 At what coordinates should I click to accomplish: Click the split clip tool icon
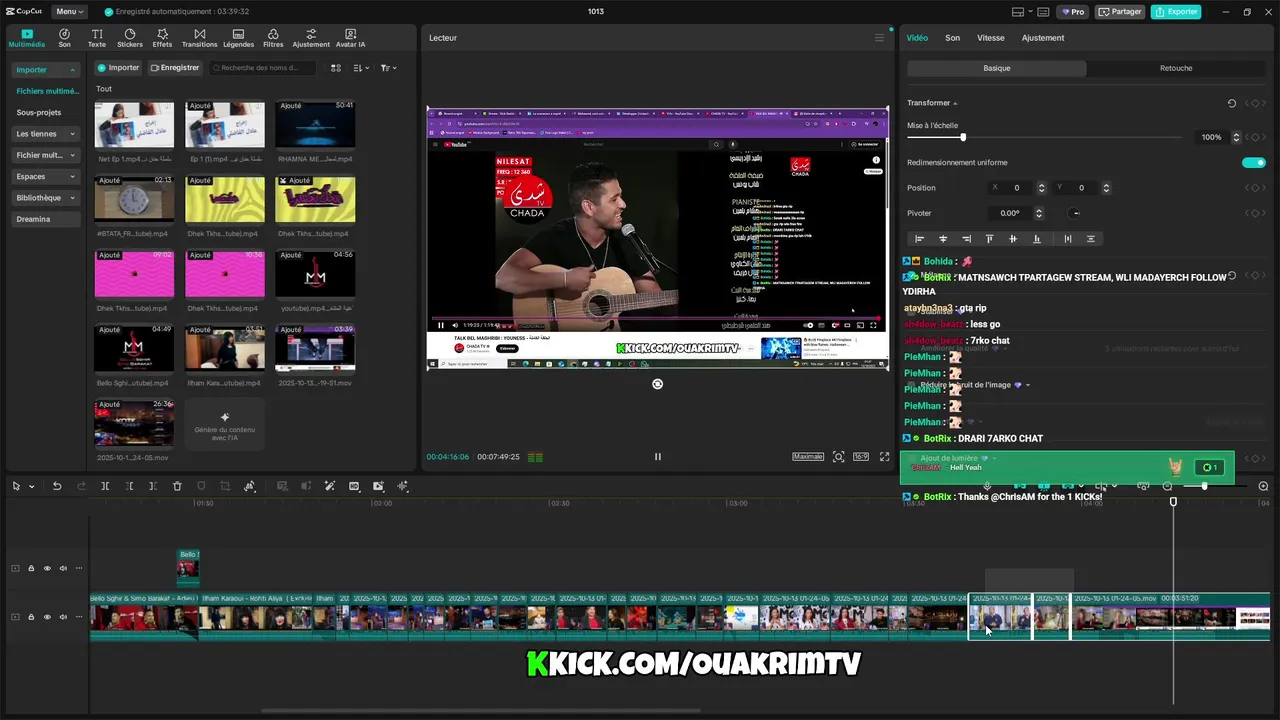(x=105, y=486)
